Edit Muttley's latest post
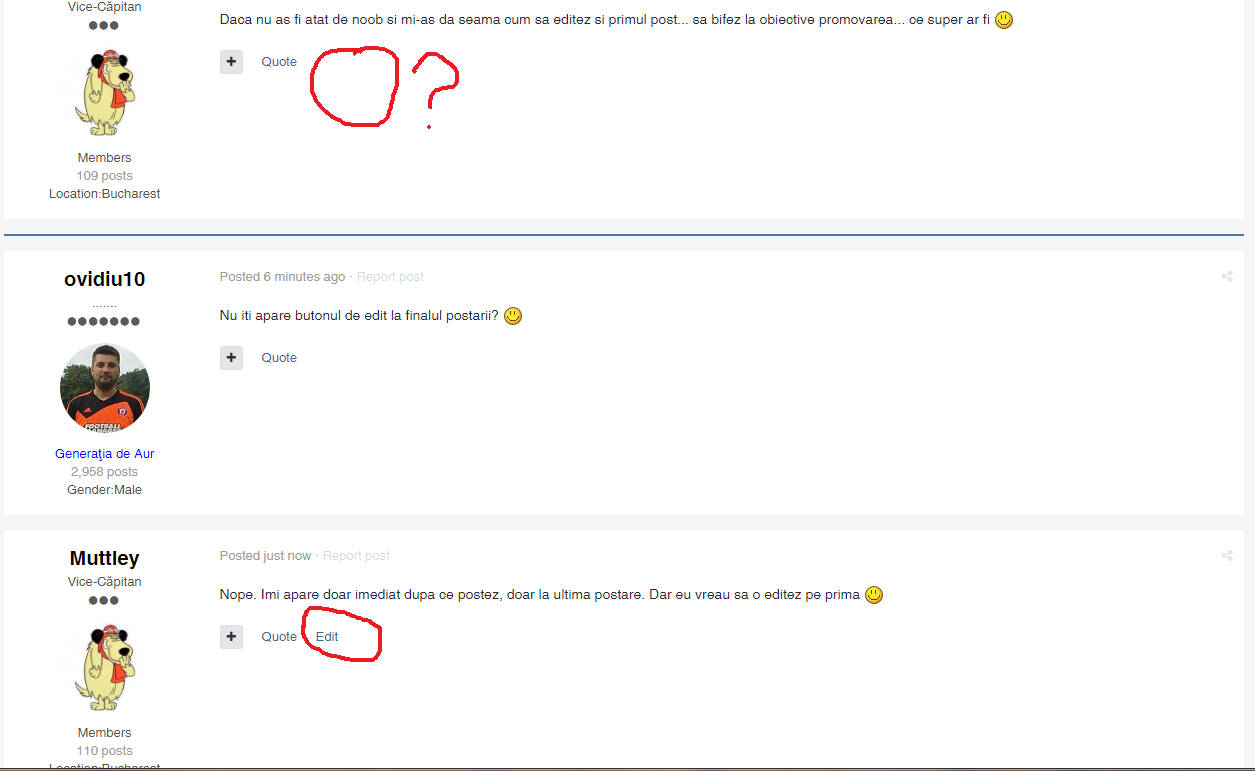Screen dimensions: 1255x771 coord(327,637)
